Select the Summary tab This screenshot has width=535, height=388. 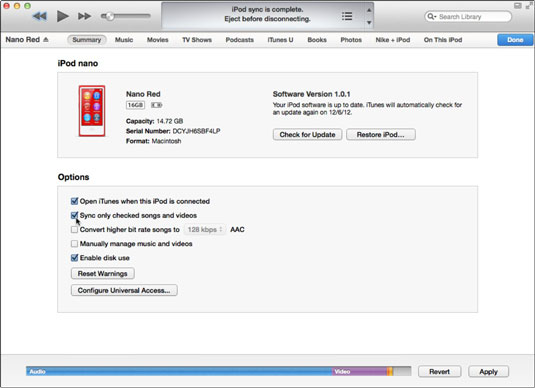tap(87, 40)
